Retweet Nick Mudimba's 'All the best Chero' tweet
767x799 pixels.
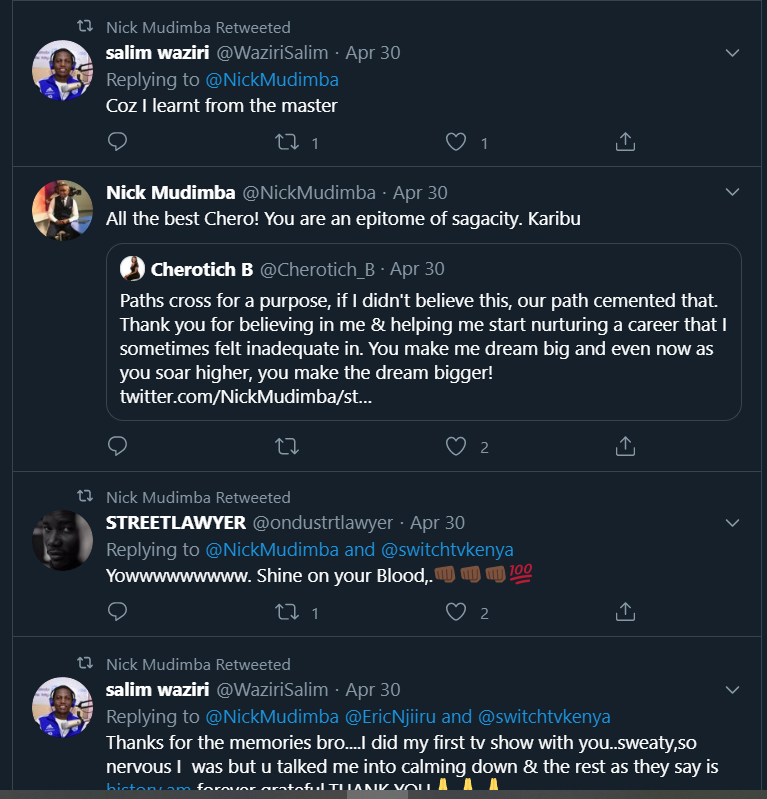(286, 446)
